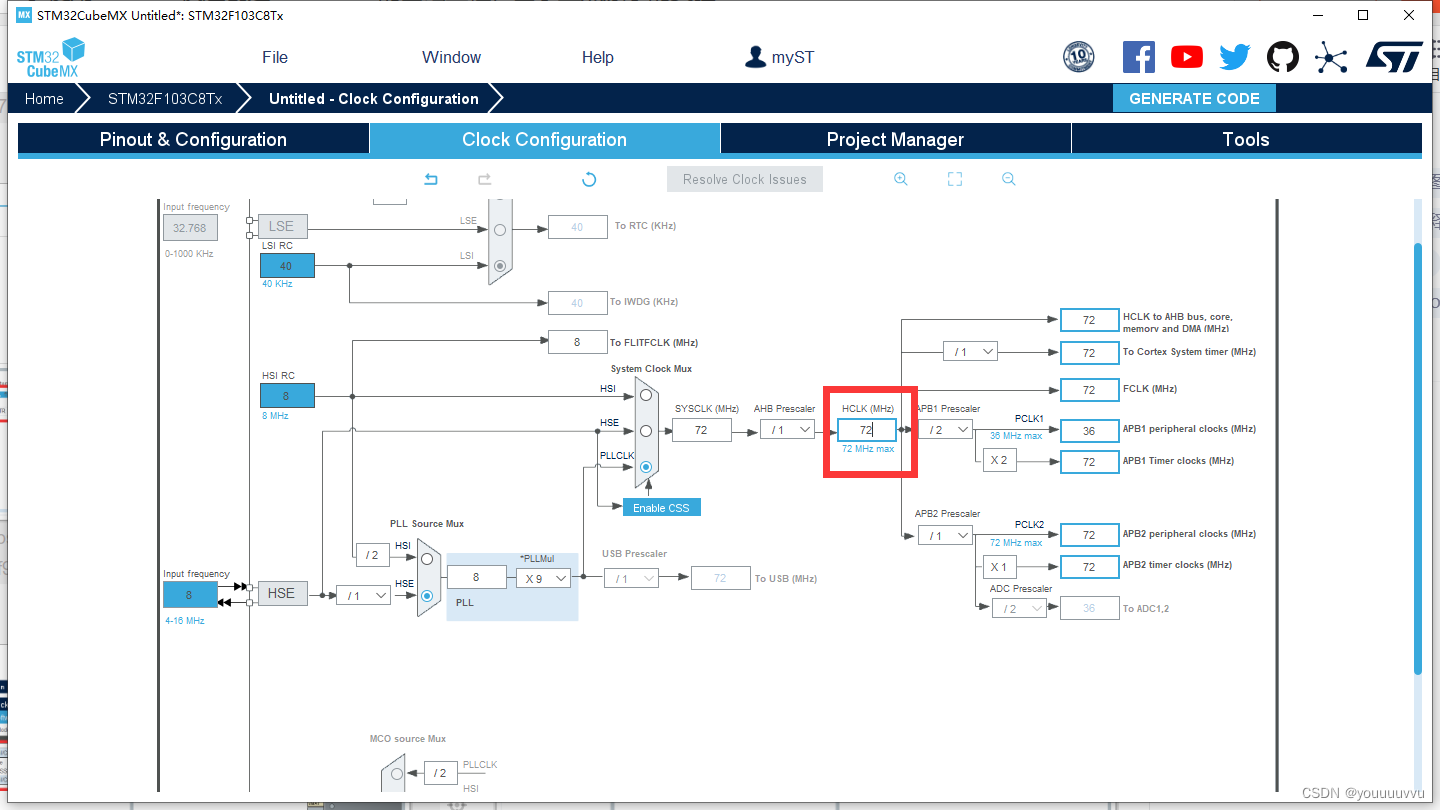Click the LSI RC value 40 block
The image size is (1440, 810).
[287, 265]
